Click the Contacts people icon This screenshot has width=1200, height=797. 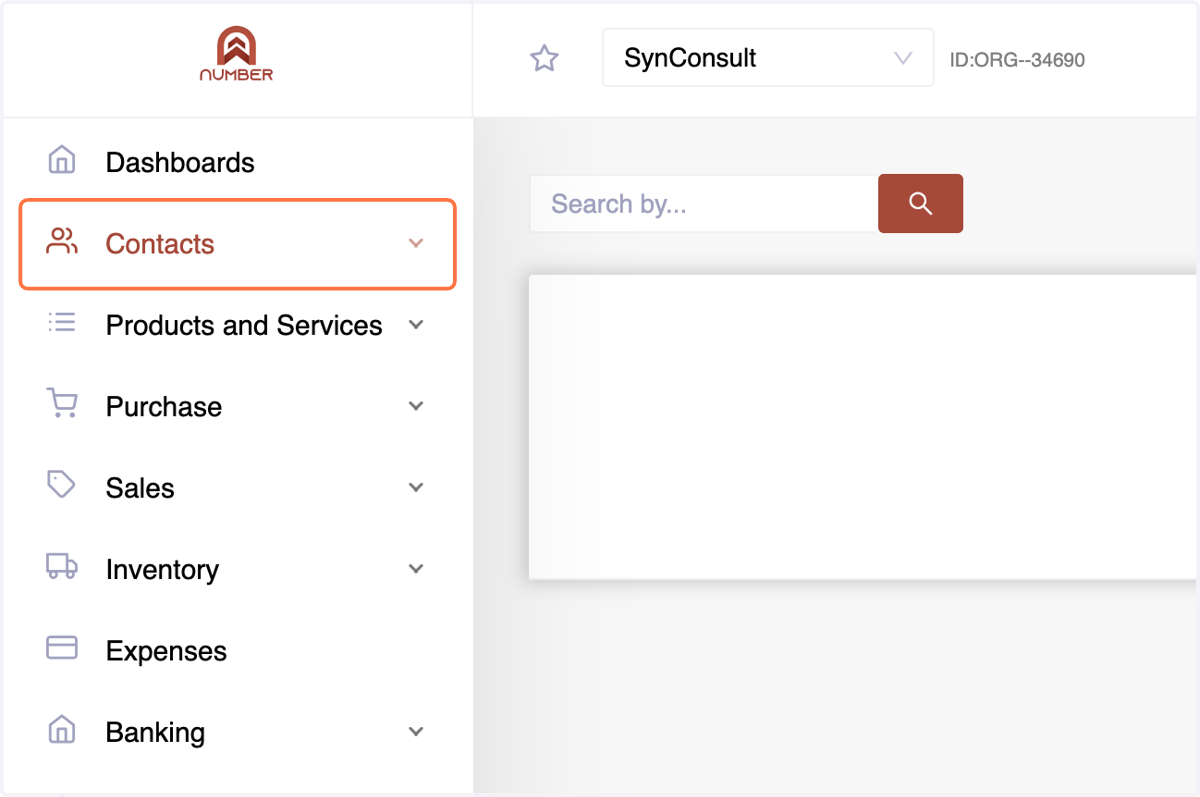[x=62, y=241]
